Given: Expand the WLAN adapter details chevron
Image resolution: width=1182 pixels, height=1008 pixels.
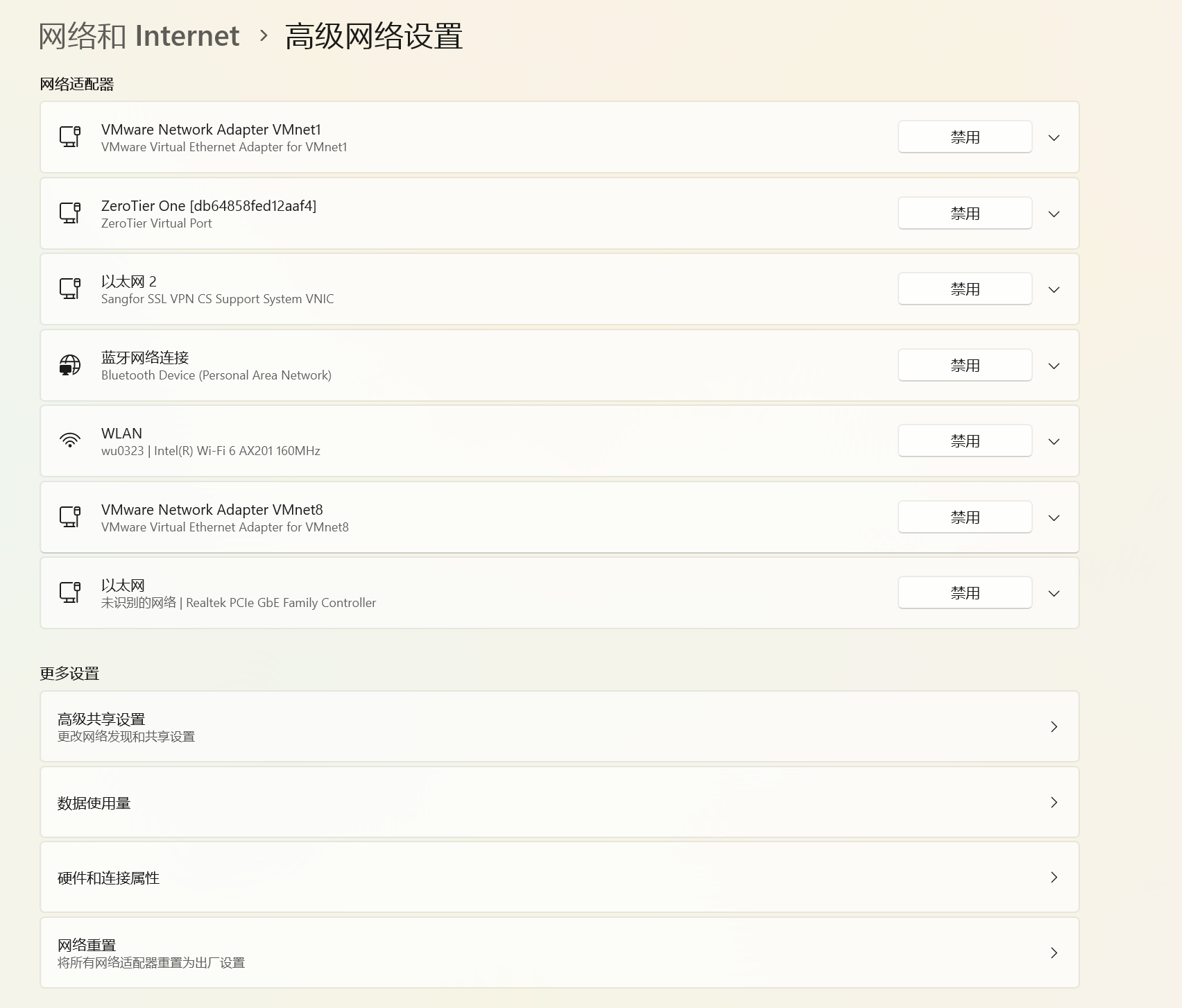Looking at the screenshot, I should click(x=1054, y=441).
